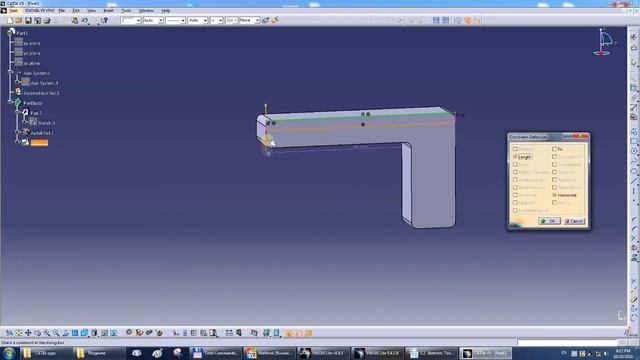This screenshot has width=640, height=360.
Task: Click Cancel in Constraint Definition dialog
Action: (x=574, y=221)
